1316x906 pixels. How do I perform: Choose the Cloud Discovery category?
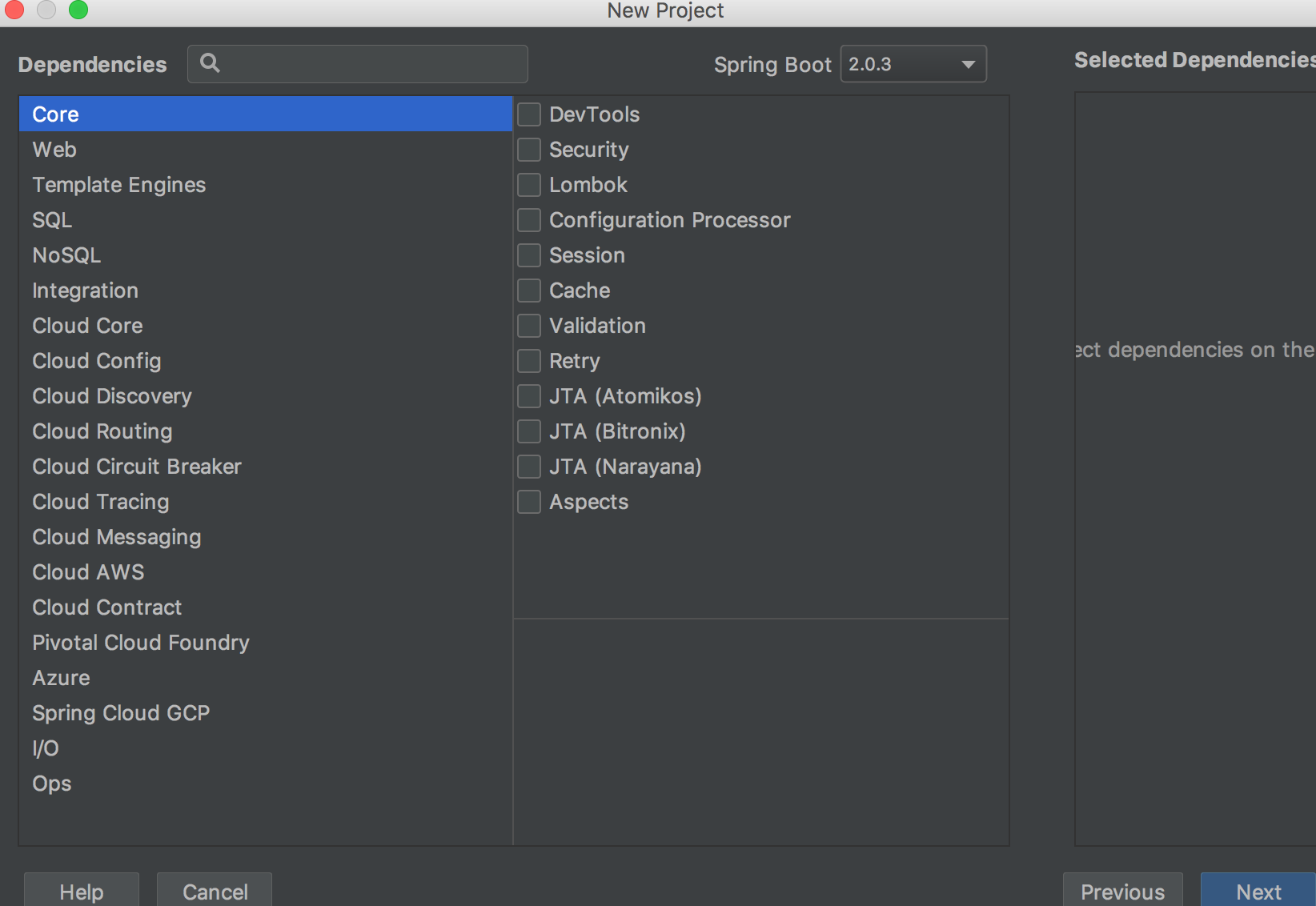pos(266,396)
